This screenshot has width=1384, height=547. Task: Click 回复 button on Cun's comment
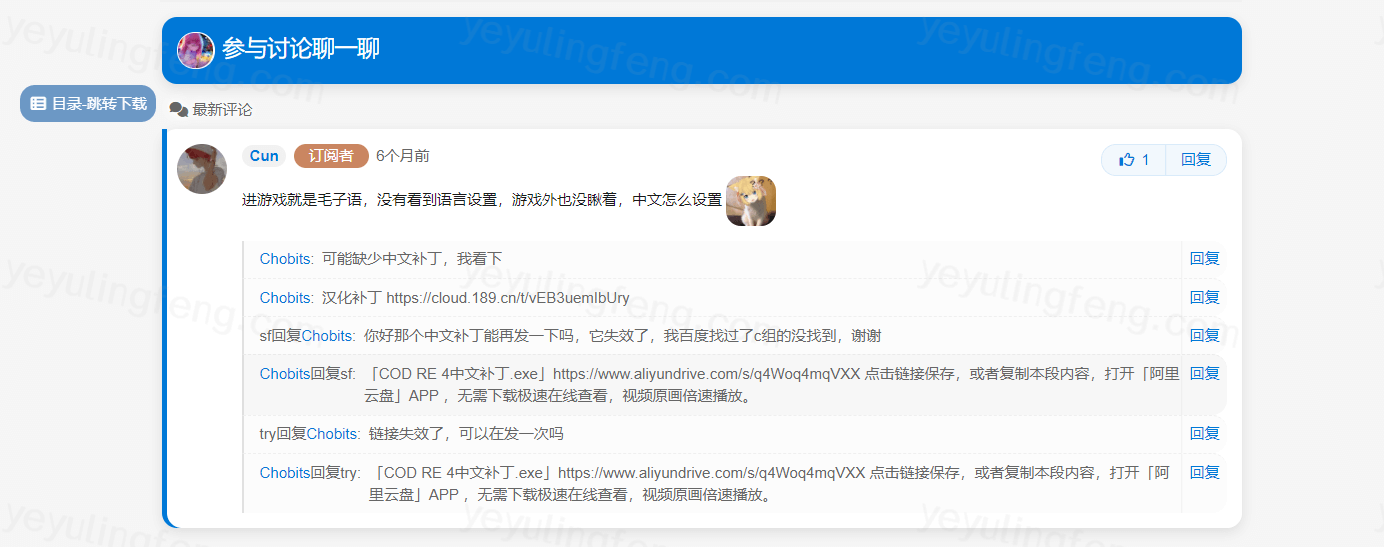pyautogui.click(x=1196, y=160)
